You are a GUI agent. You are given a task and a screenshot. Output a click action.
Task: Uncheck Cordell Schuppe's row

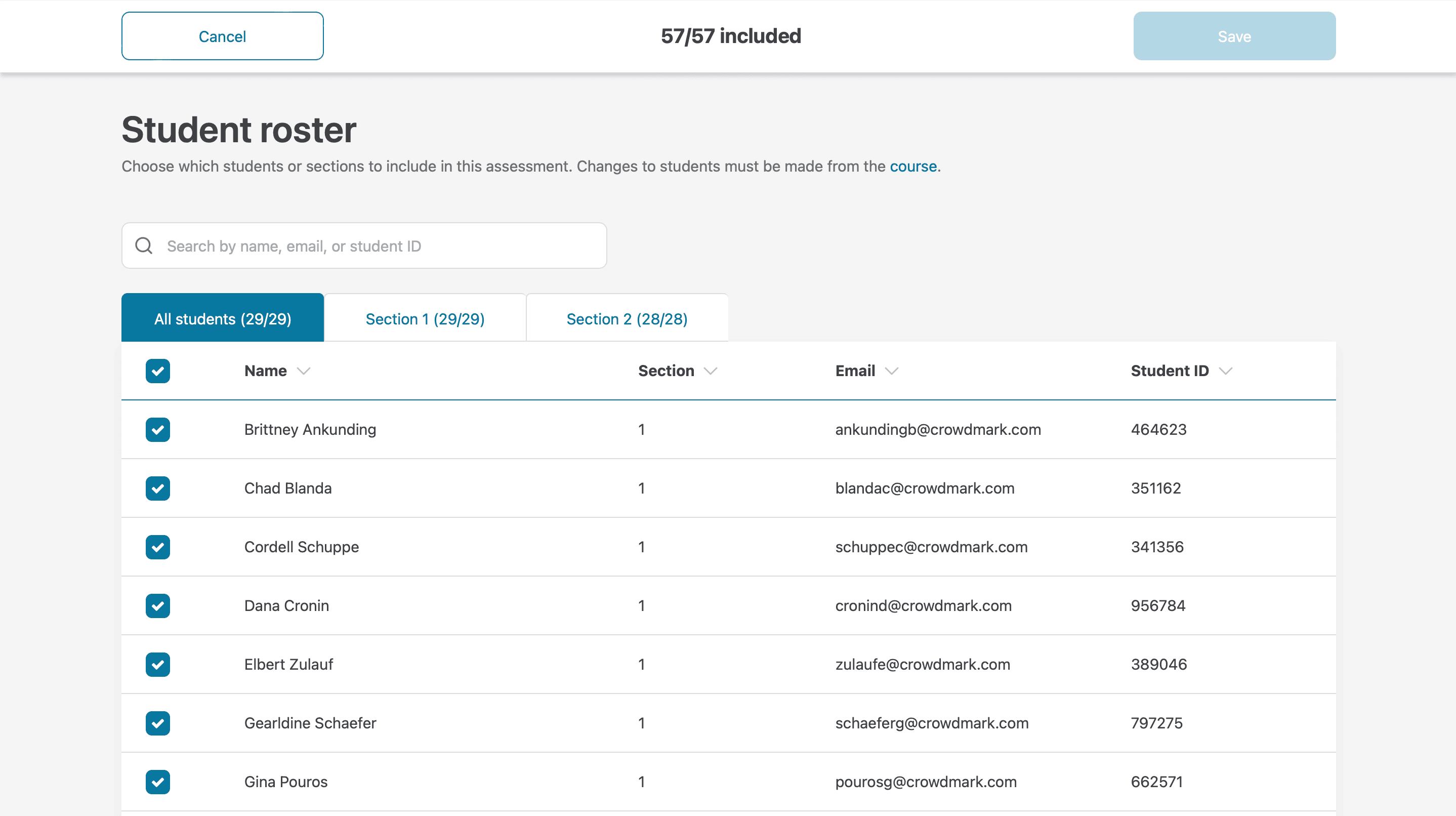pos(158,547)
